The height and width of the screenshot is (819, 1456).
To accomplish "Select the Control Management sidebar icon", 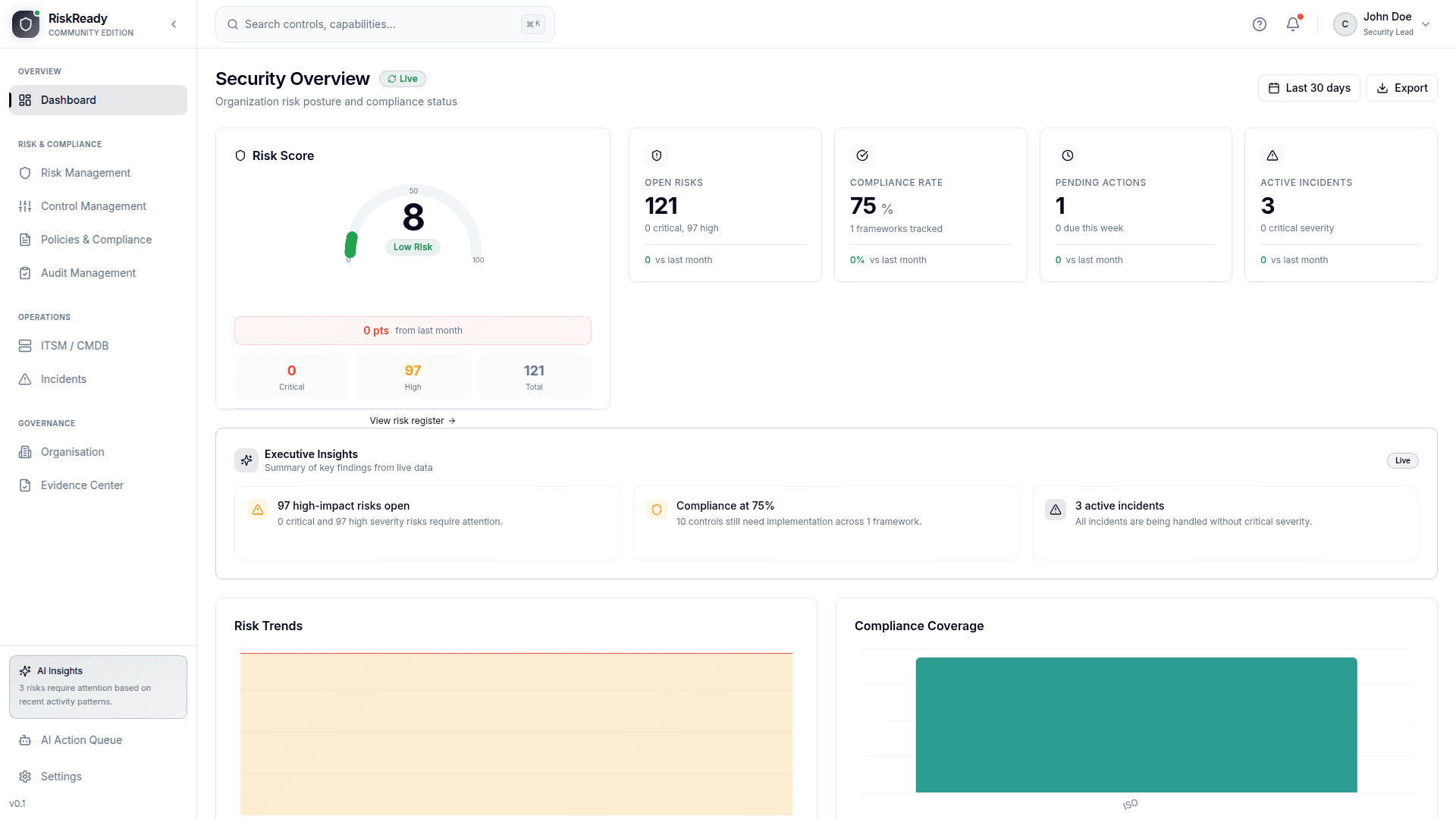I will coord(25,206).
